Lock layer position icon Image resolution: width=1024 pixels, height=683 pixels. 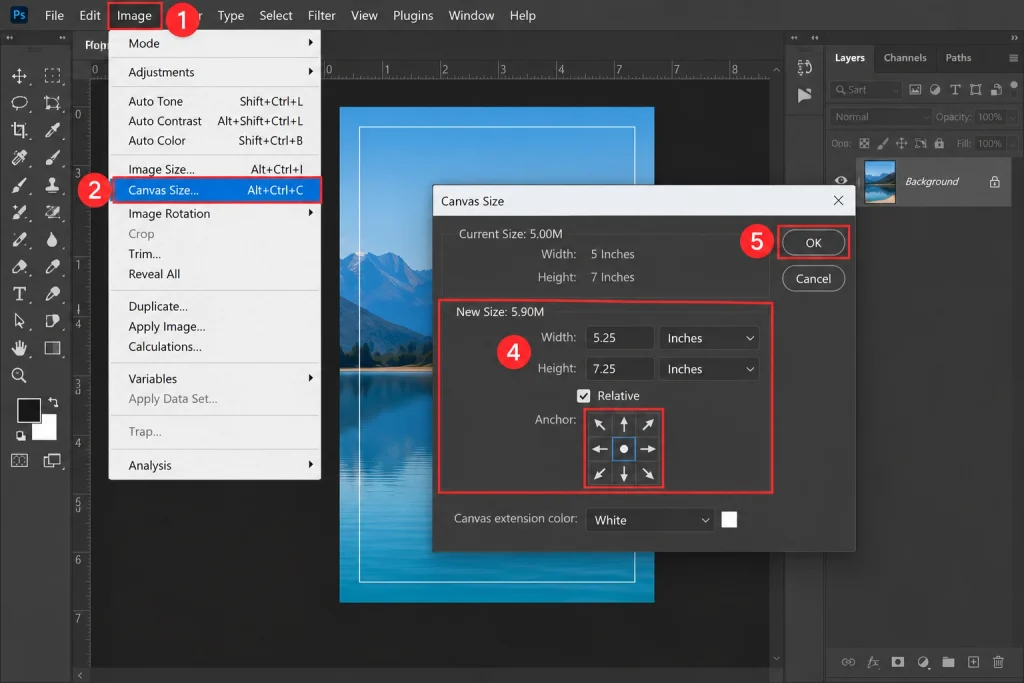point(901,143)
